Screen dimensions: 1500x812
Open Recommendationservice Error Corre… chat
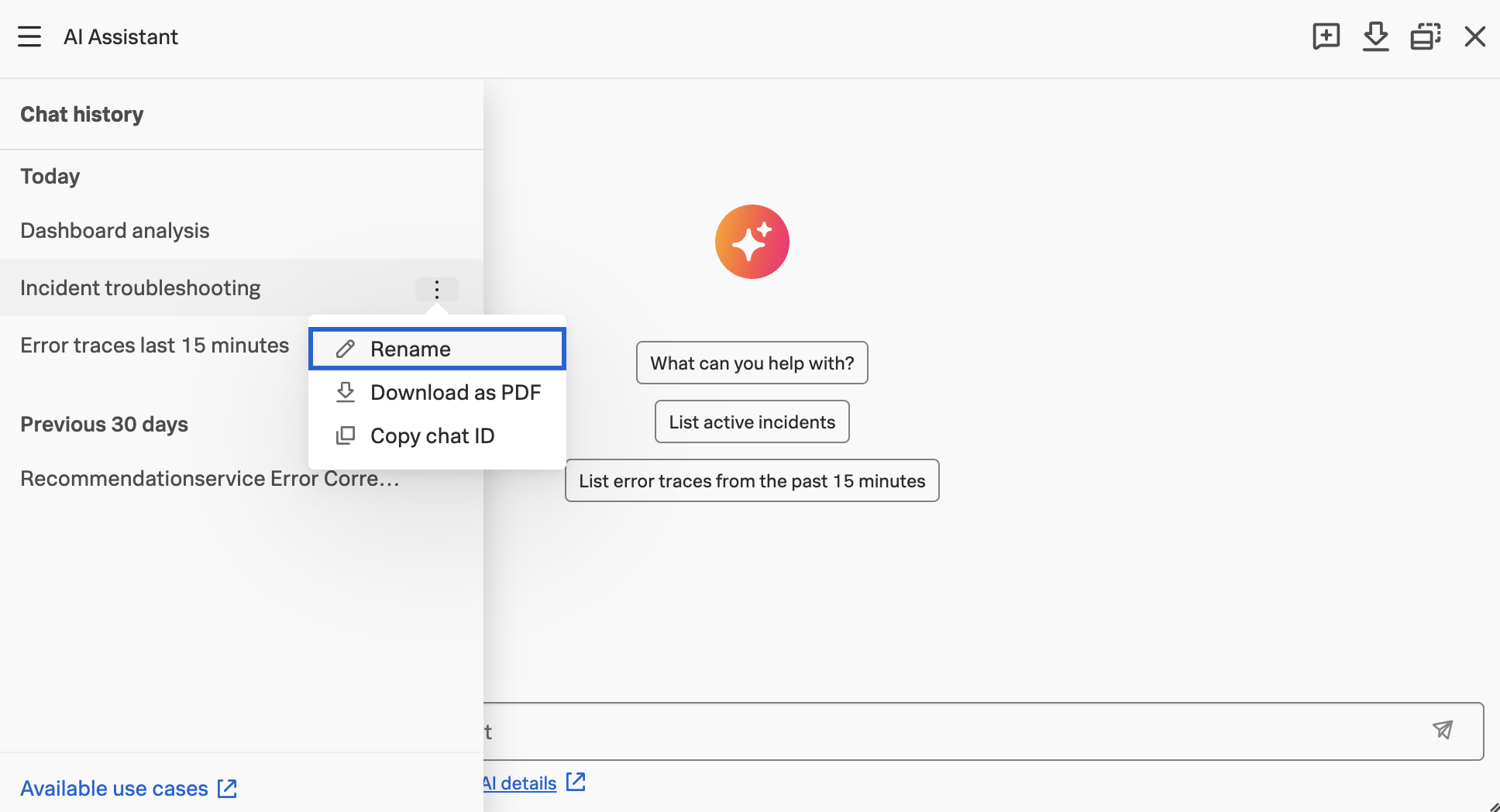(x=210, y=479)
